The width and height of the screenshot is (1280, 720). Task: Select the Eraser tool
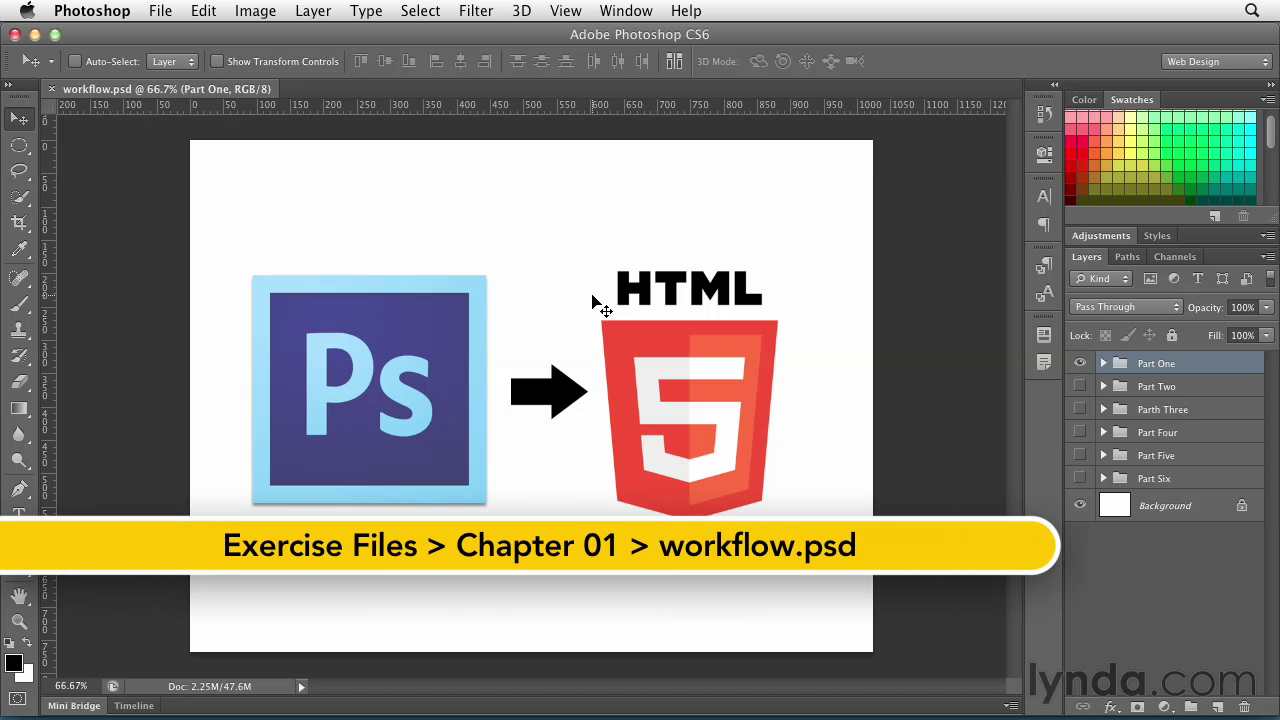point(19,381)
